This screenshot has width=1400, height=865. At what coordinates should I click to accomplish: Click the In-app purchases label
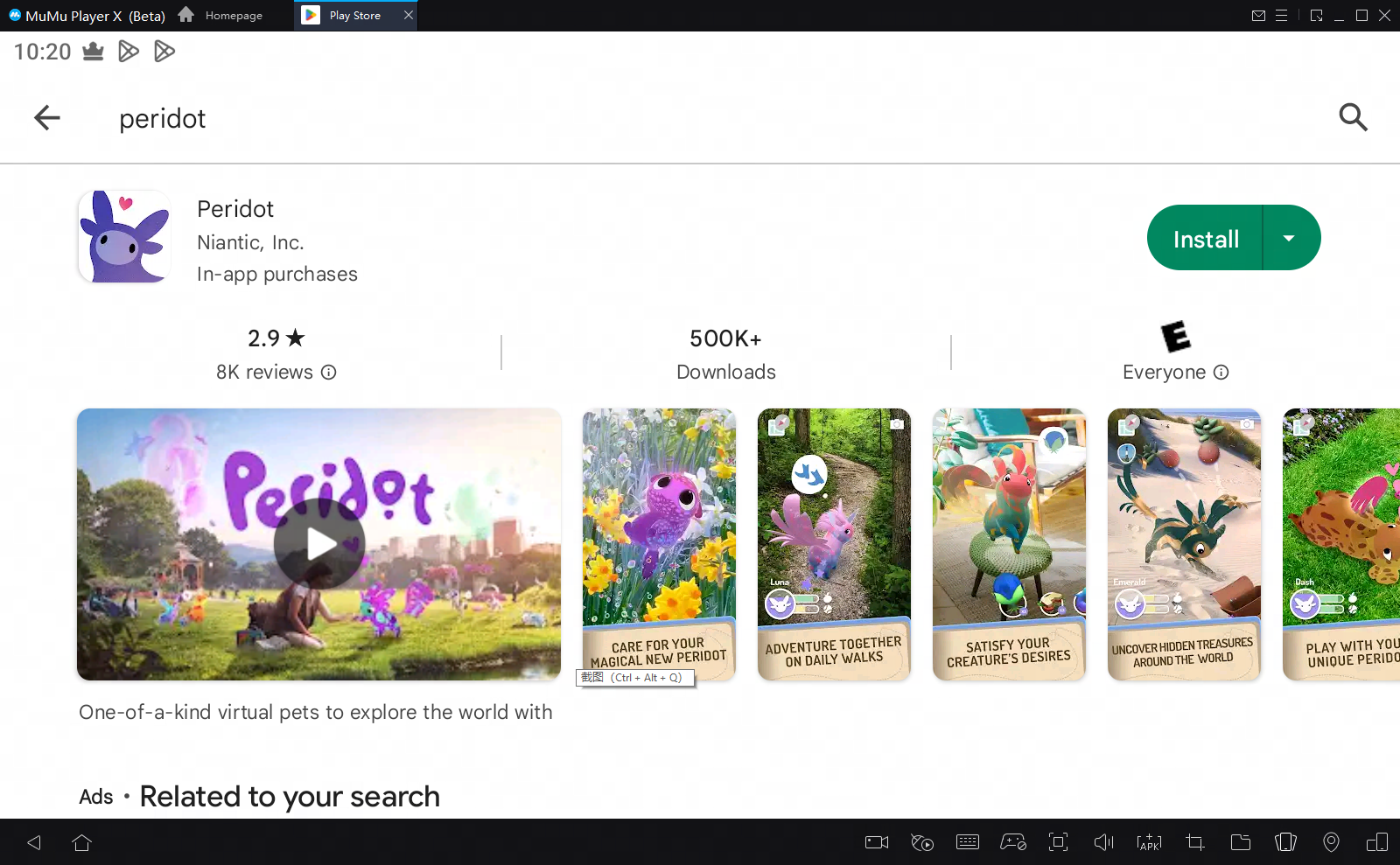pos(277,275)
